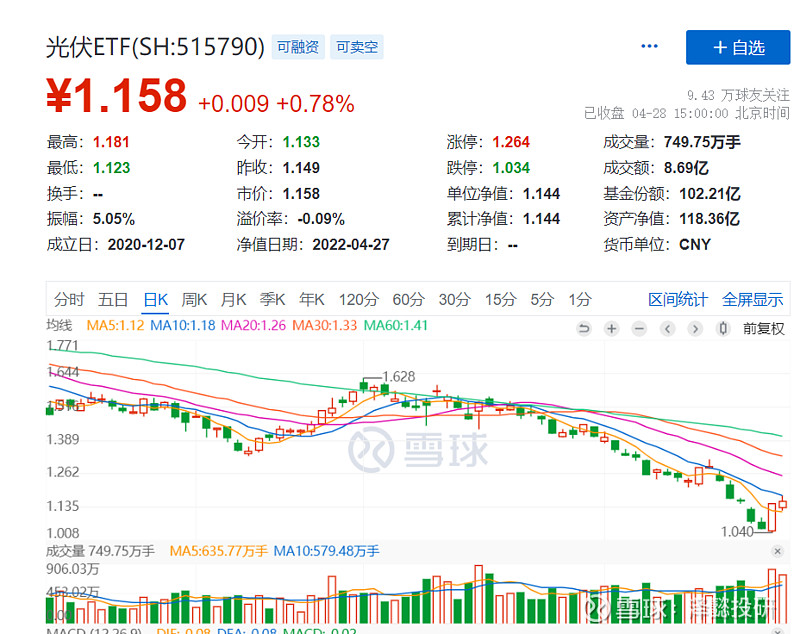
Task: Click the 单位净值 value 1.144
Action: [x=541, y=194]
